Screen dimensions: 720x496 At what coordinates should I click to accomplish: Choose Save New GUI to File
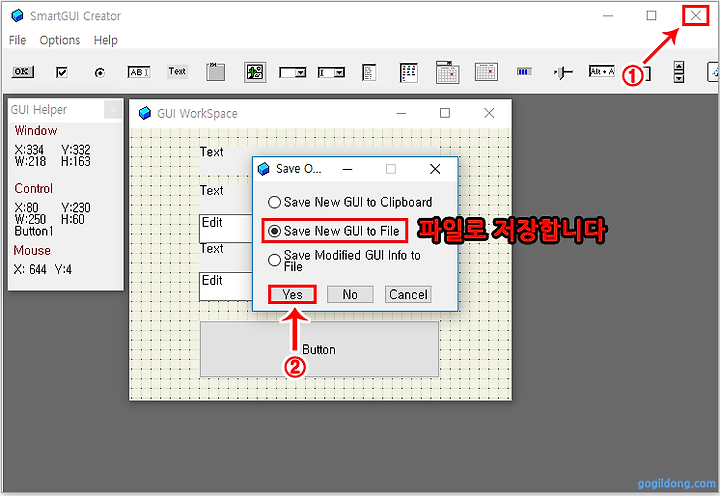[x=334, y=231]
